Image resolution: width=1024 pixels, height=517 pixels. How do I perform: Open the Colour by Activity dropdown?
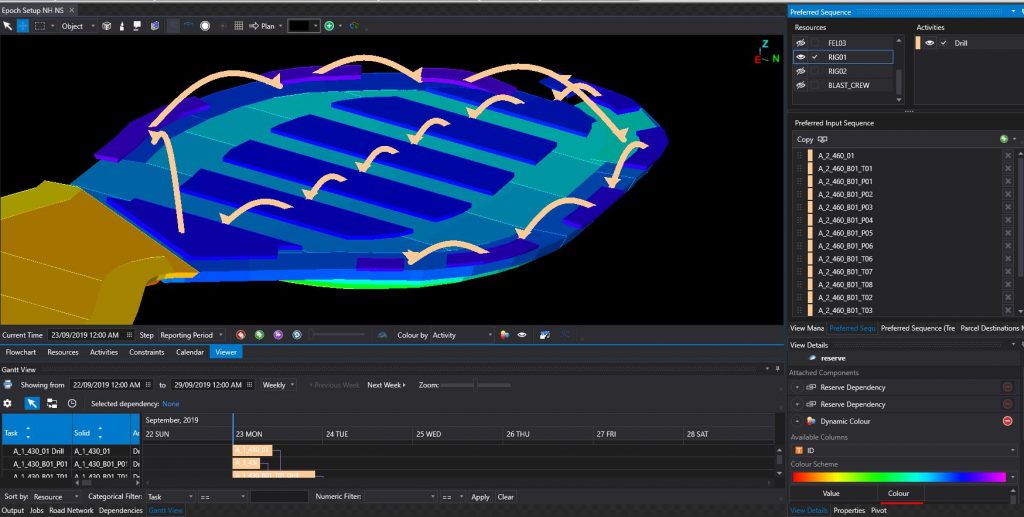[x=462, y=335]
